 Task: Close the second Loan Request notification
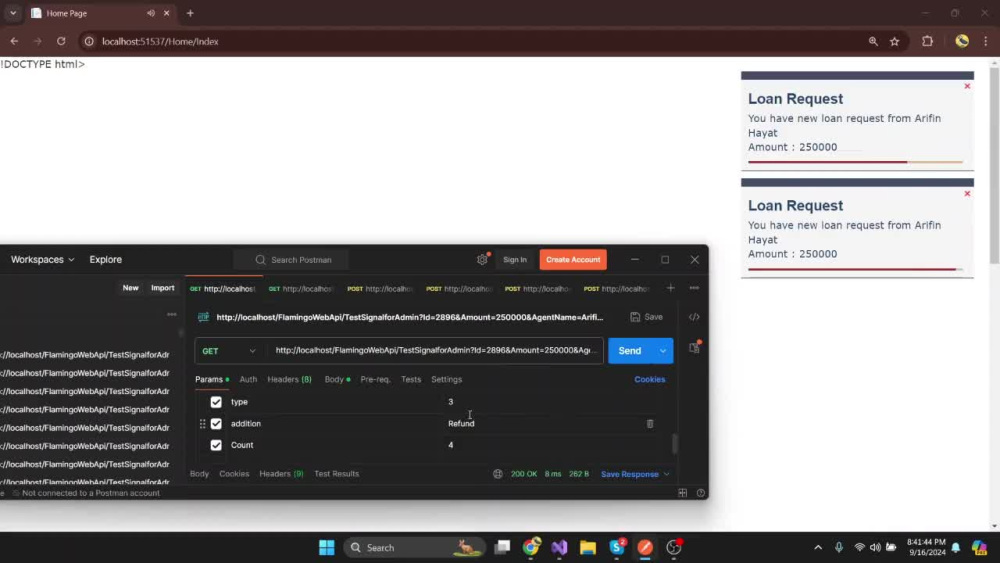(967, 193)
